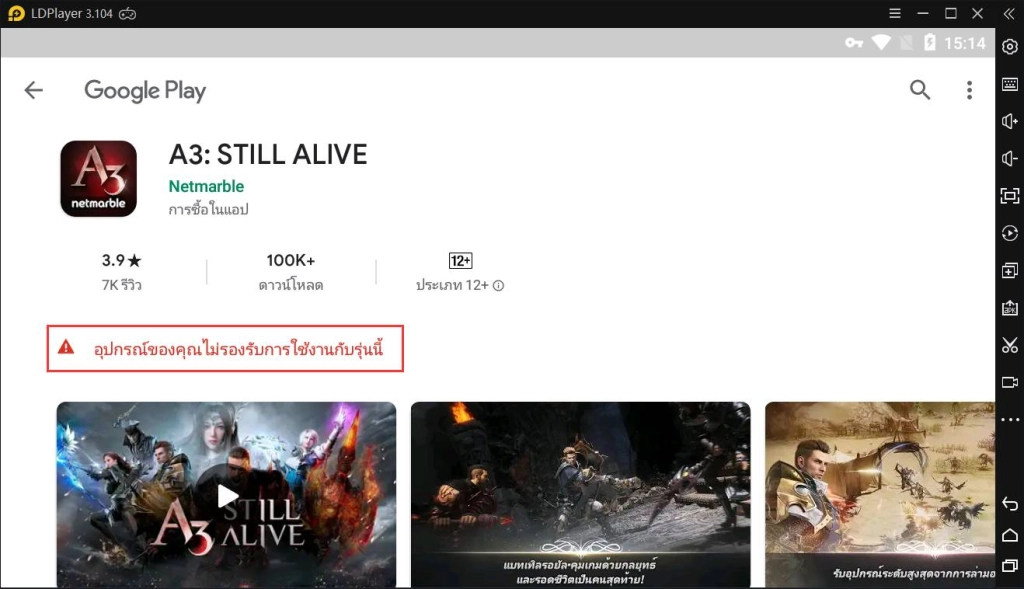Click the 15:14 clock display
The image size is (1024, 589).
(965, 43)
